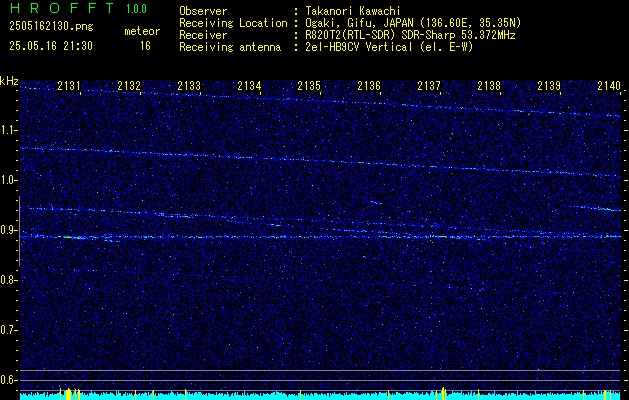This screenshot has height=400, width=629.
Task: Click the kHz axis unit label
Action: pyautogui.click(x=9, y=81)
